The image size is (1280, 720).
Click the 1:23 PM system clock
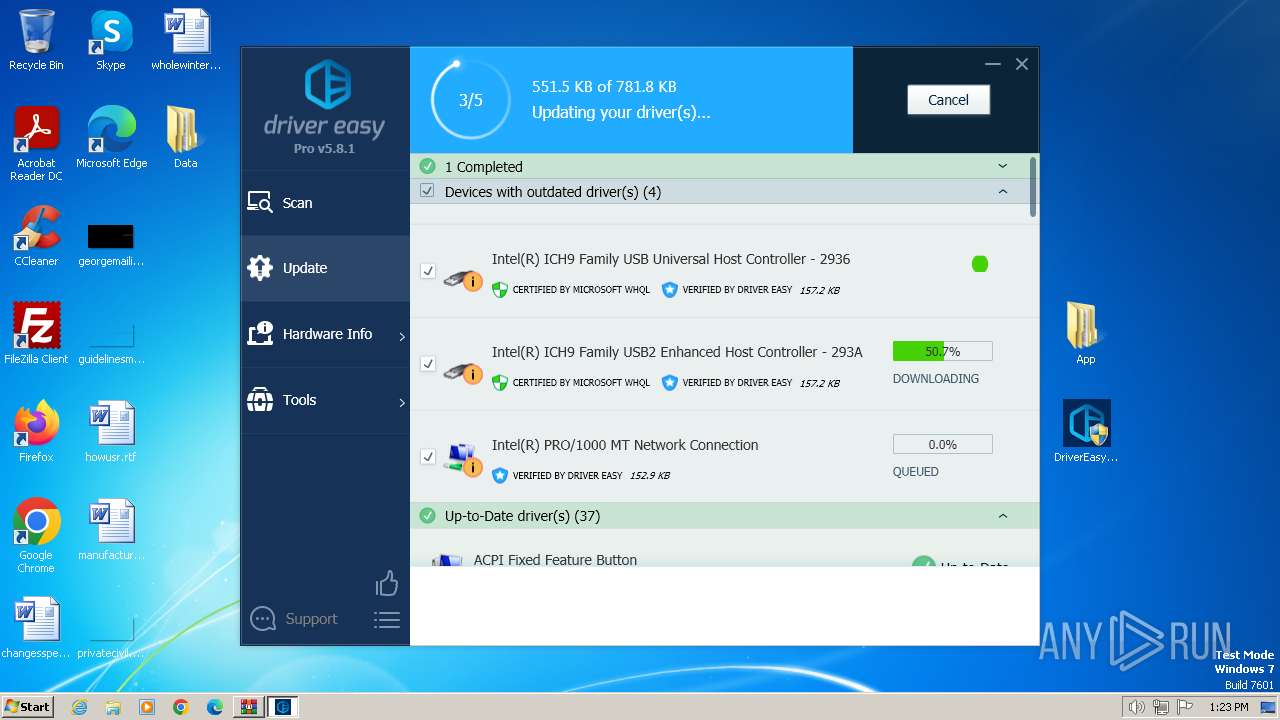(x=1228, y=707)
